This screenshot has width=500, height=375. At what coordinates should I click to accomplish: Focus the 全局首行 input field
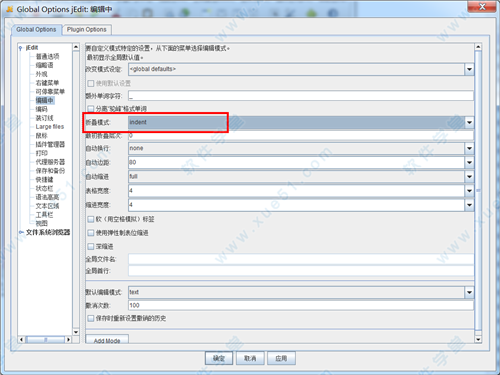click(301, 271)
